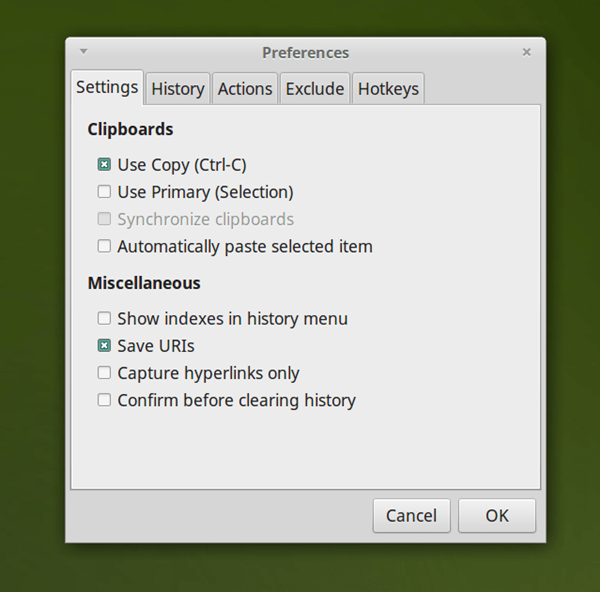This screenshot has width=600, height=592.
Task: Turn on Show indexes in history menu
Action: point(104,319)
